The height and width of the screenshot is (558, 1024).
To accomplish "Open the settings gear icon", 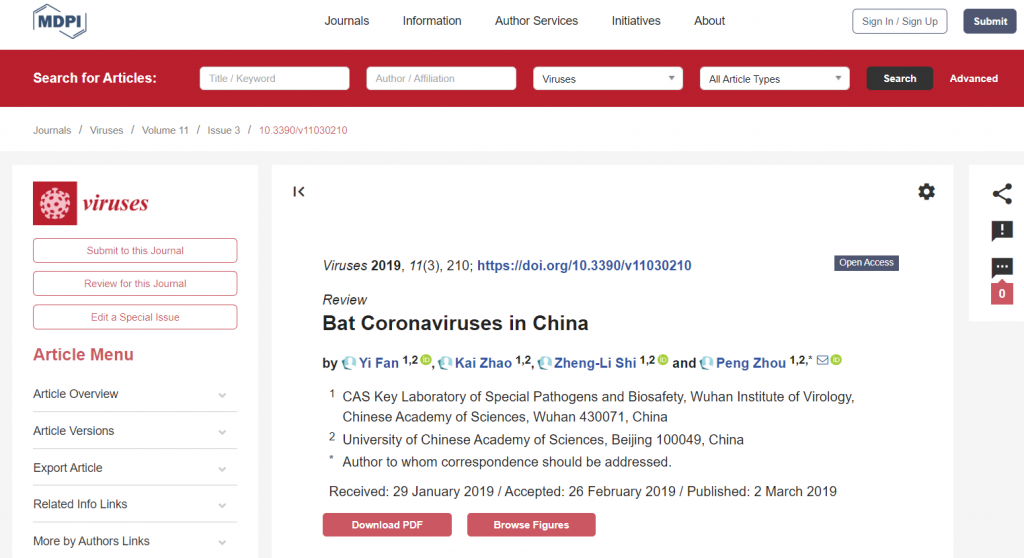I will click(x=926, y=192).
